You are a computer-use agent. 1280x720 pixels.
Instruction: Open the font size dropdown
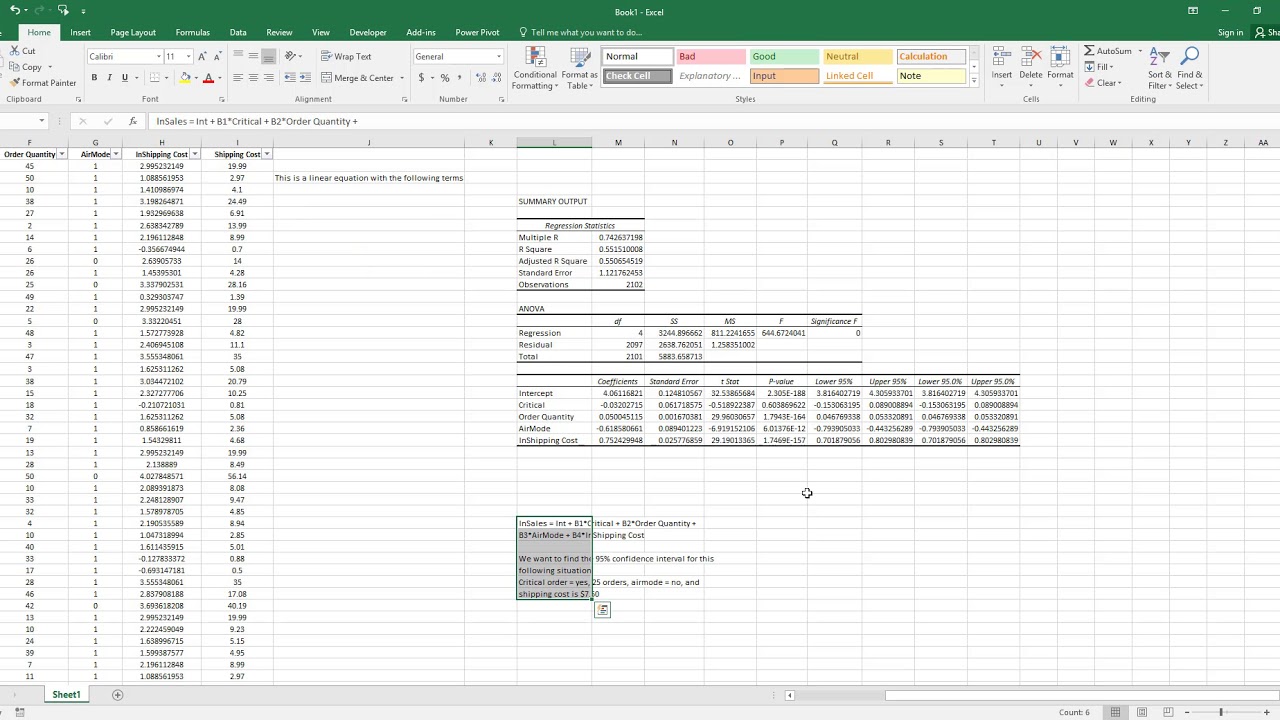187,57
